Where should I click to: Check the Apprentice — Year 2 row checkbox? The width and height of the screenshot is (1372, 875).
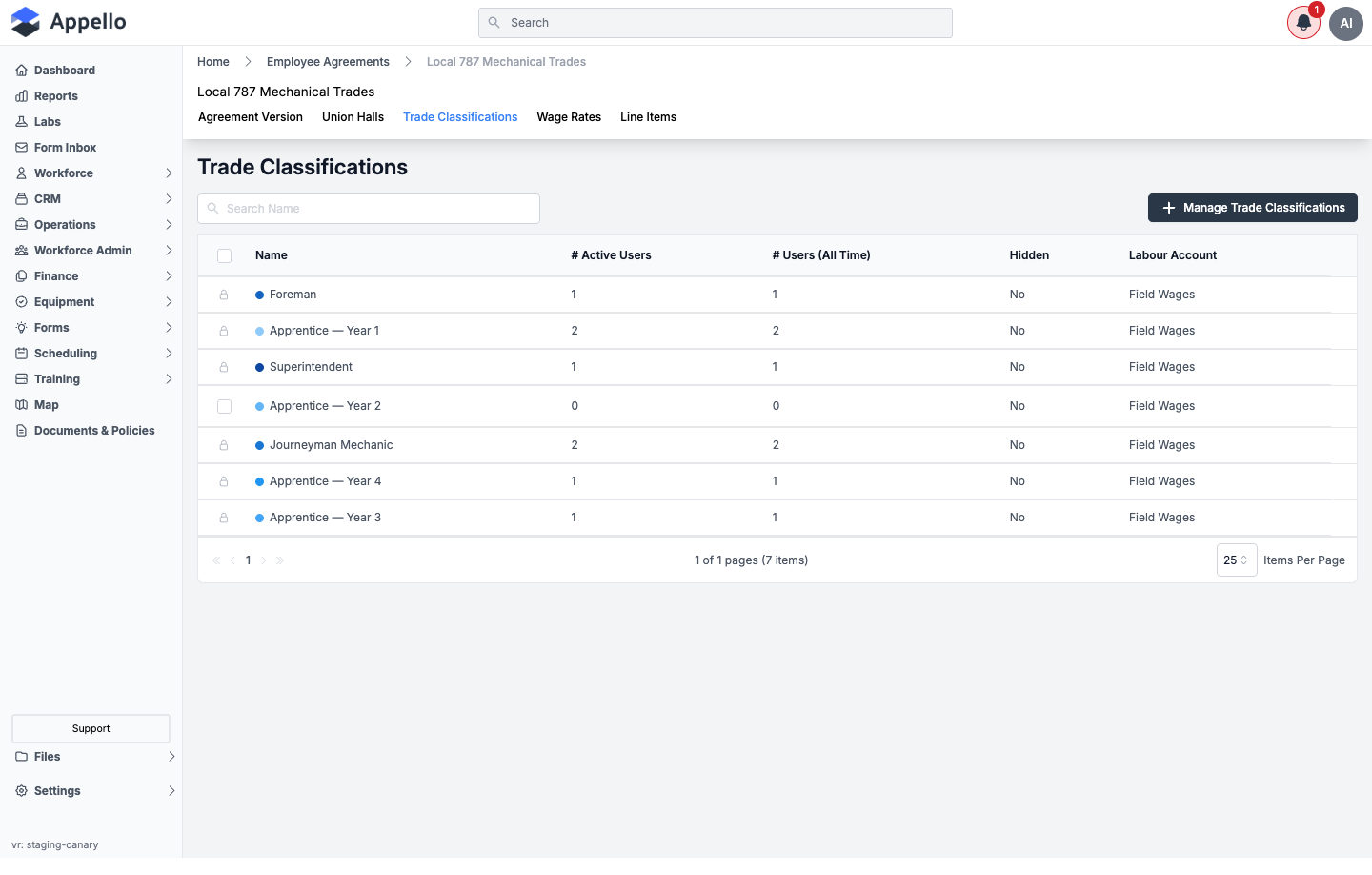point(224,406)
